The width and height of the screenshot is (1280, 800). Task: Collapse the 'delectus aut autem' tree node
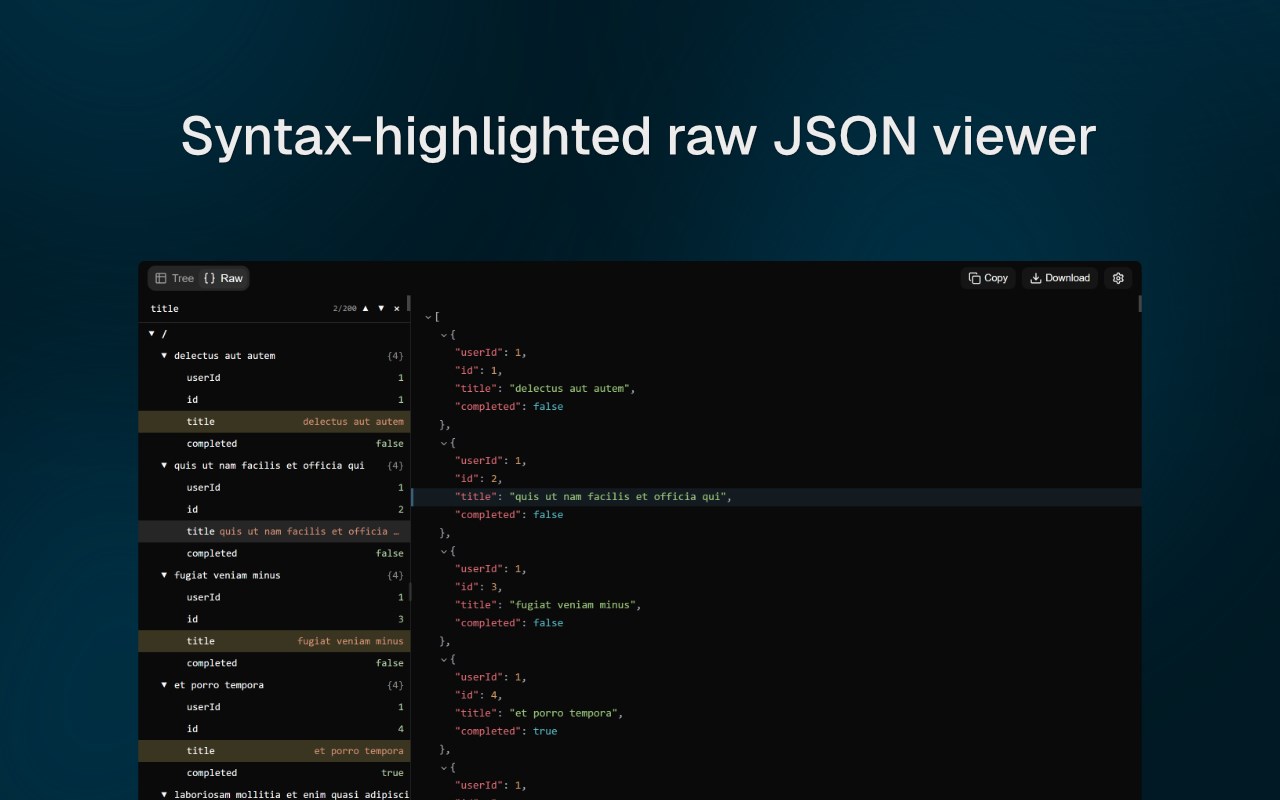(x=164, y=355)
